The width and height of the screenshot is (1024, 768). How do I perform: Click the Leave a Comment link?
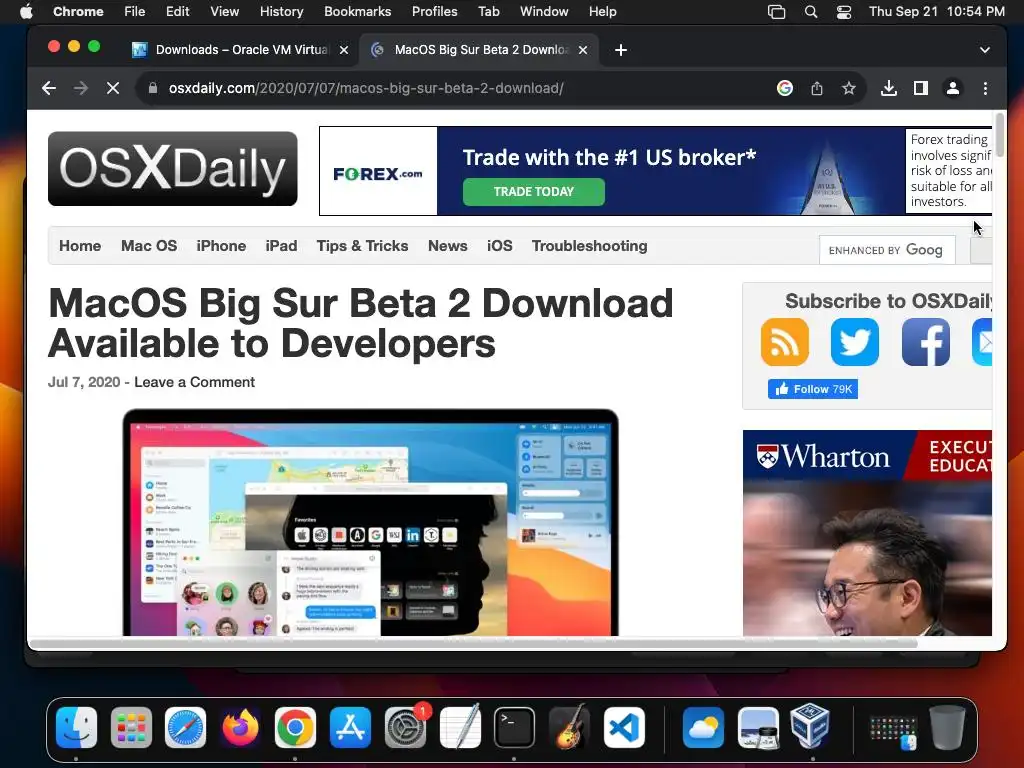(194, 382)
